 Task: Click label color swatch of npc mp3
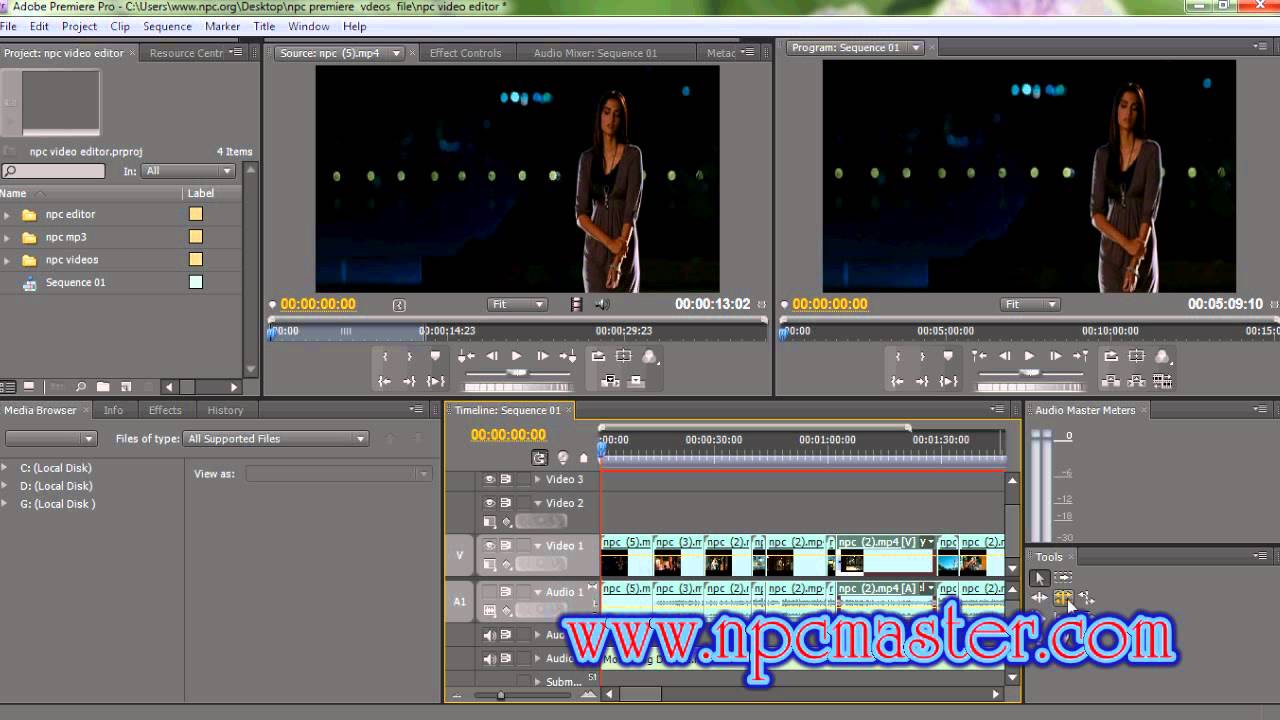196,237
